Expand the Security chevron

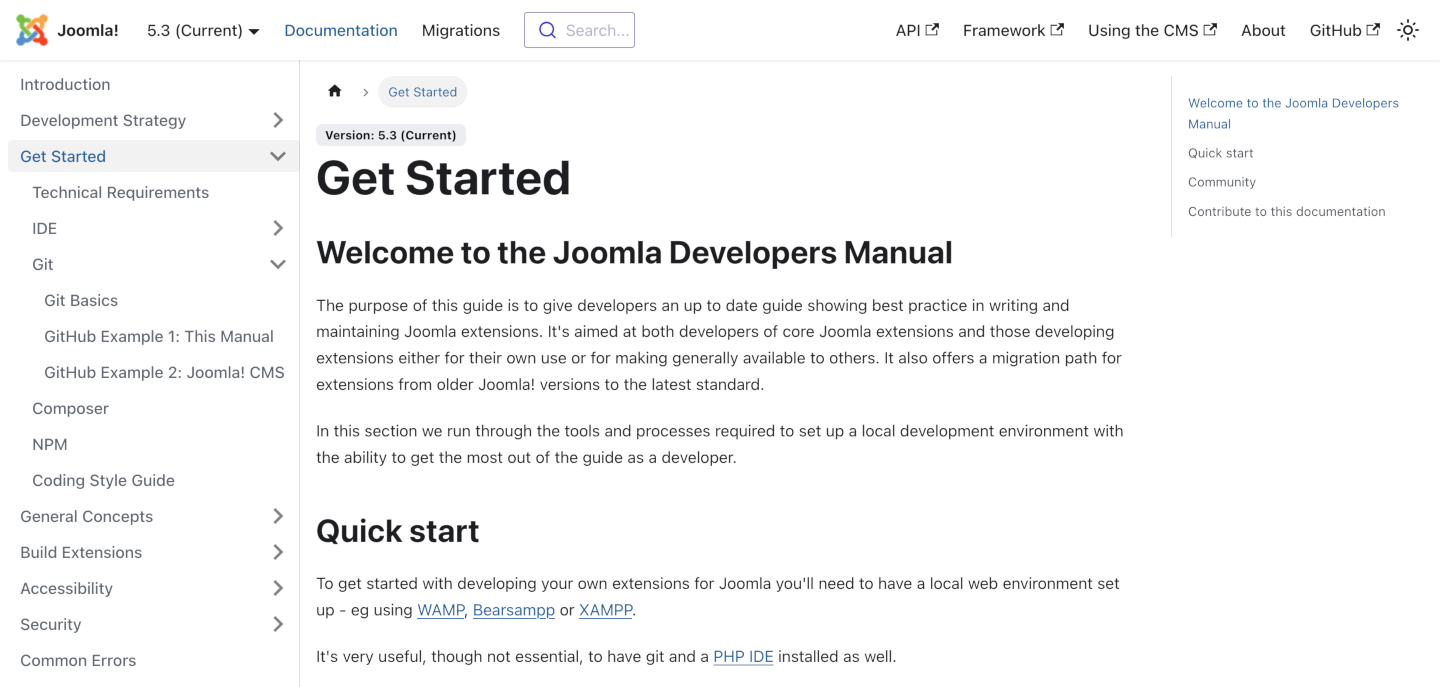click(278, 624)
